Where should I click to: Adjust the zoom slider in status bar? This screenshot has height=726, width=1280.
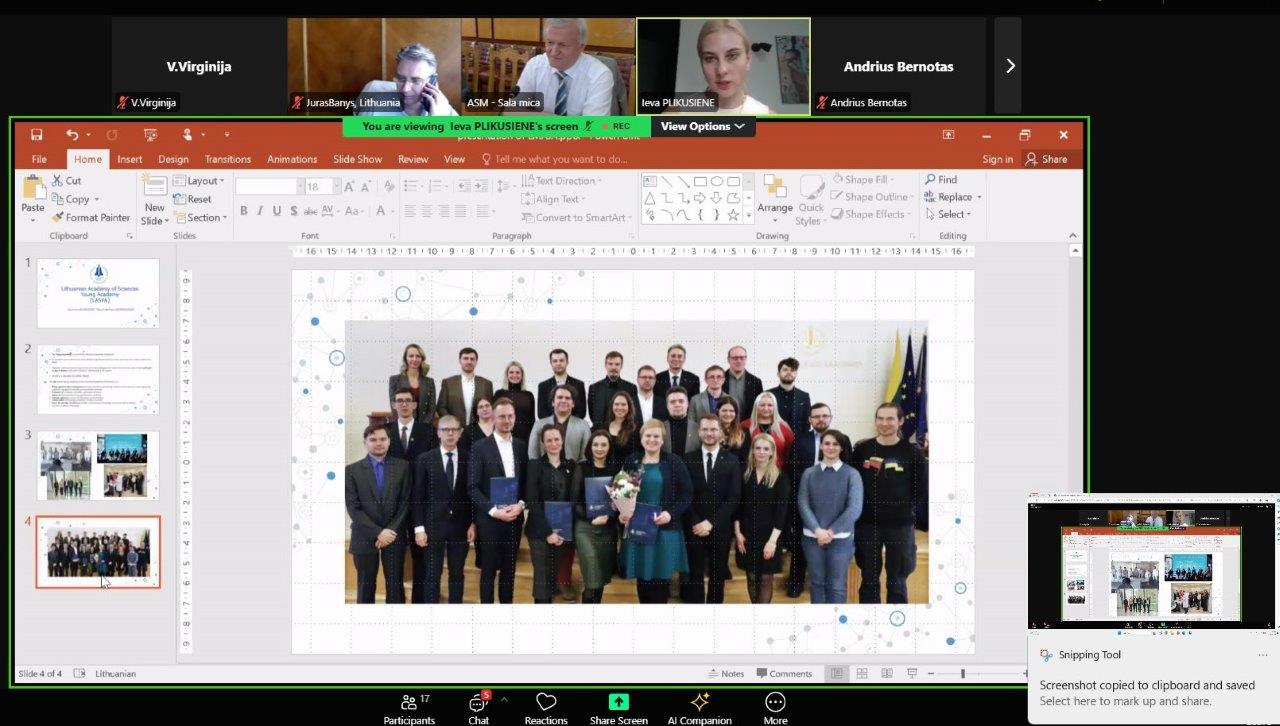click(963, 673)
